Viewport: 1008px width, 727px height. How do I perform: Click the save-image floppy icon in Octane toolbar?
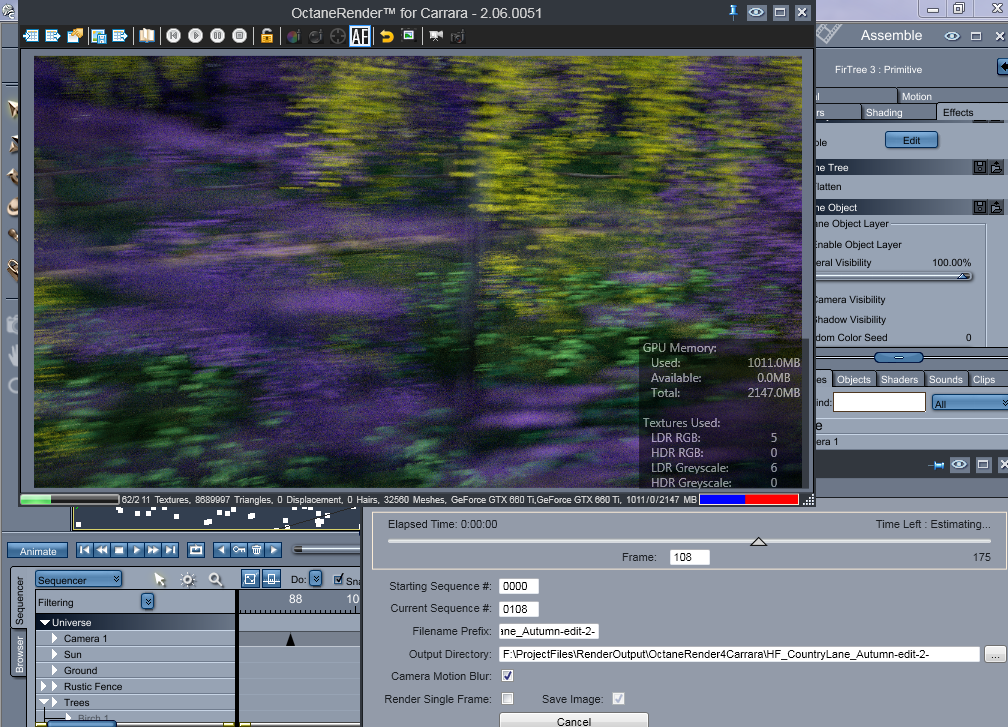98,36
